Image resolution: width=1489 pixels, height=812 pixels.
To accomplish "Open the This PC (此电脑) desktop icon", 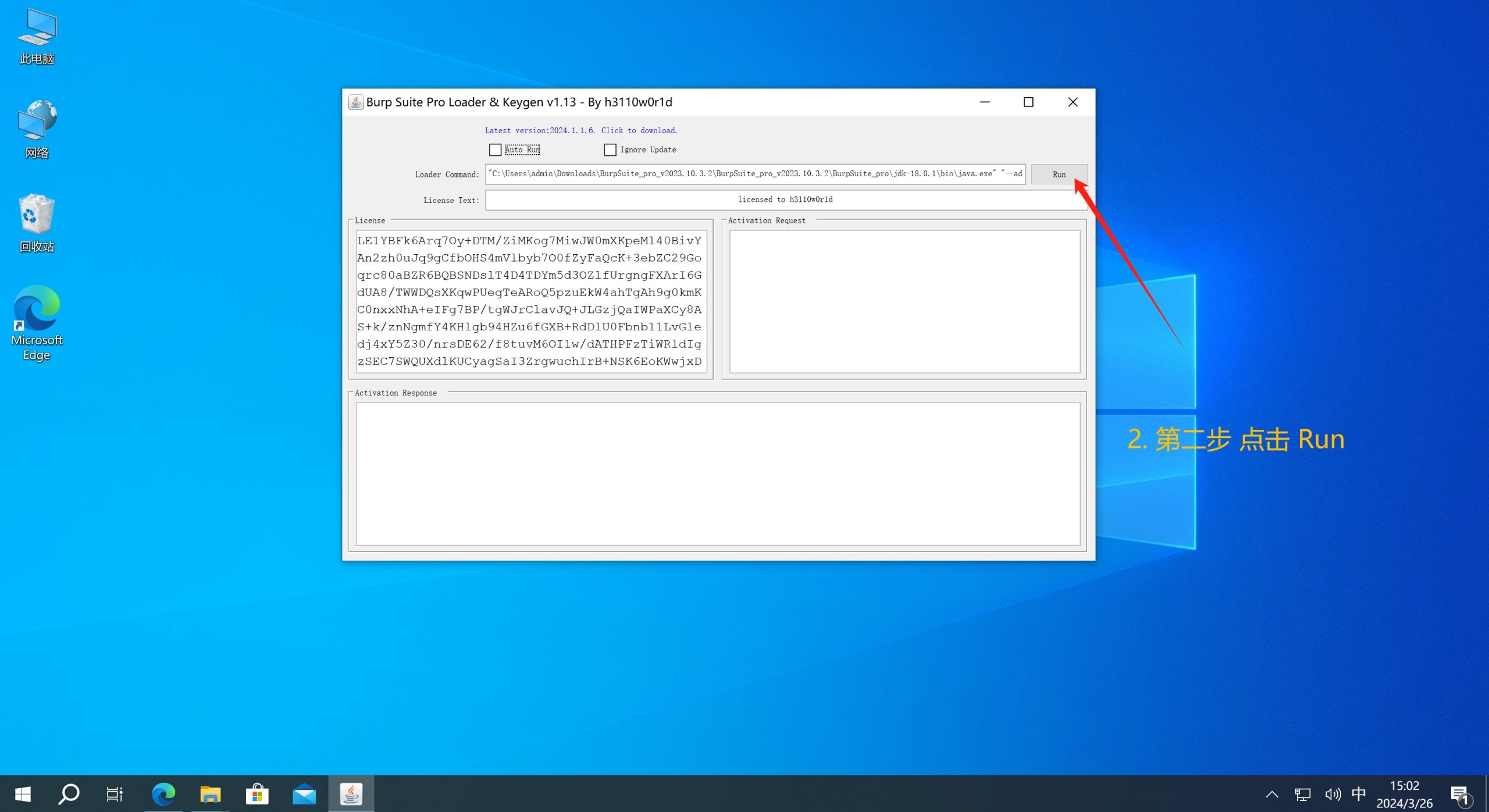I will click(x=37, y=36).
